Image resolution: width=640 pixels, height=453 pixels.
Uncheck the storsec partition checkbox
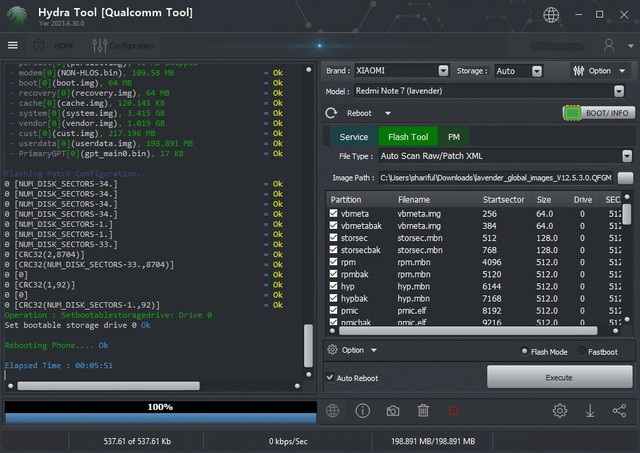(333, 237)
